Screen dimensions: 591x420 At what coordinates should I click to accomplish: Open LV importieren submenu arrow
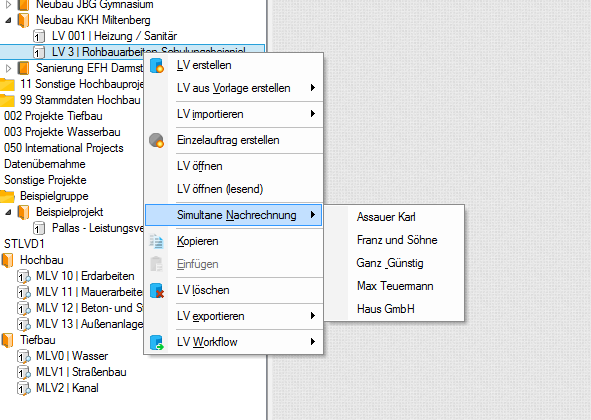[x=312, y=114]
